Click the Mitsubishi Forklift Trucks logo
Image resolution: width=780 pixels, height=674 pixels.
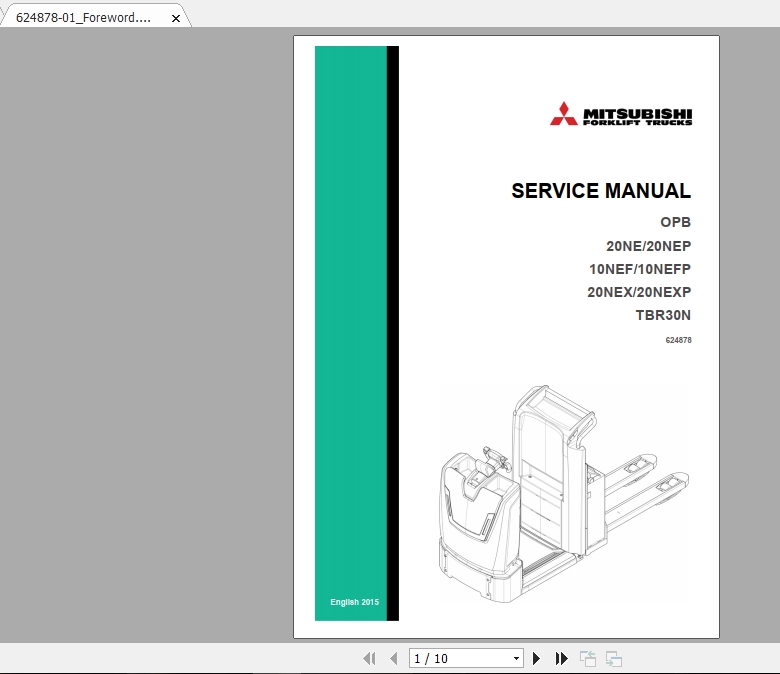coord(621,114)
